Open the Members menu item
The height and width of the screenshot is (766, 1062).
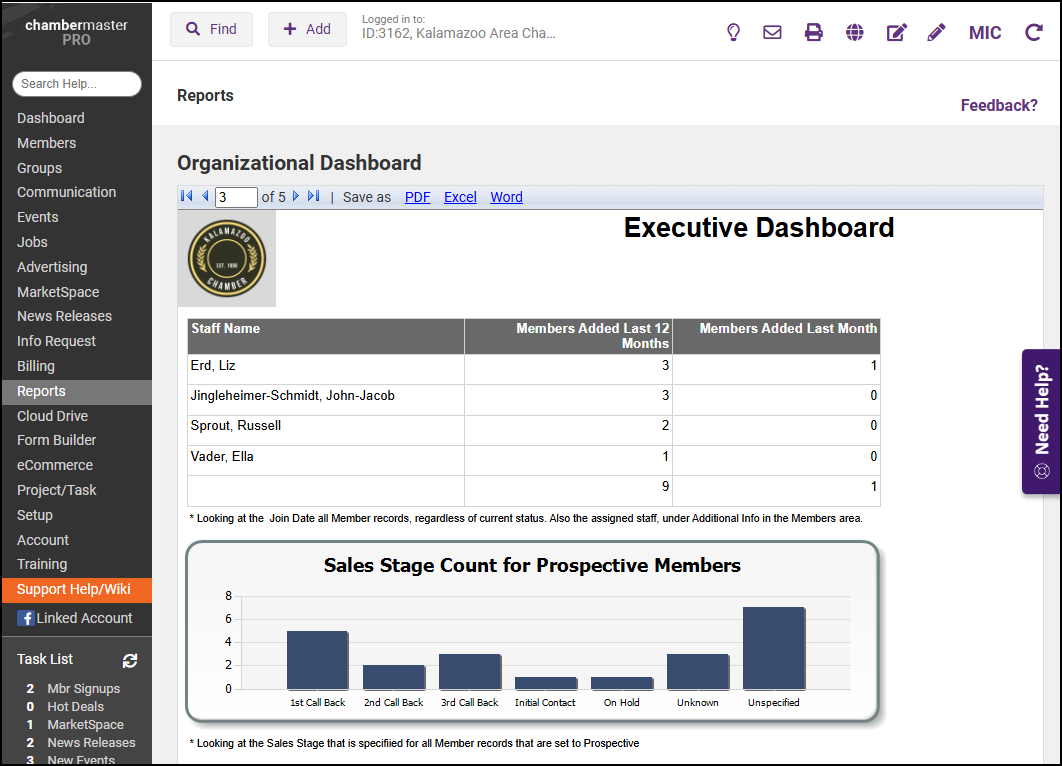46,143
